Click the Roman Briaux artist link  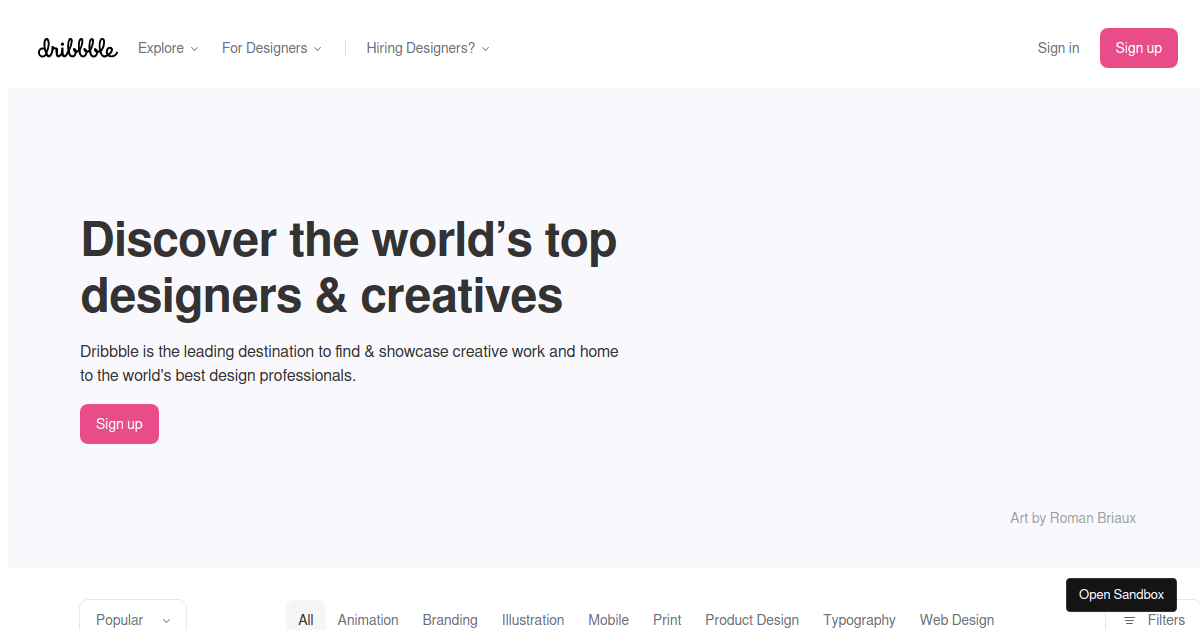1093,517
